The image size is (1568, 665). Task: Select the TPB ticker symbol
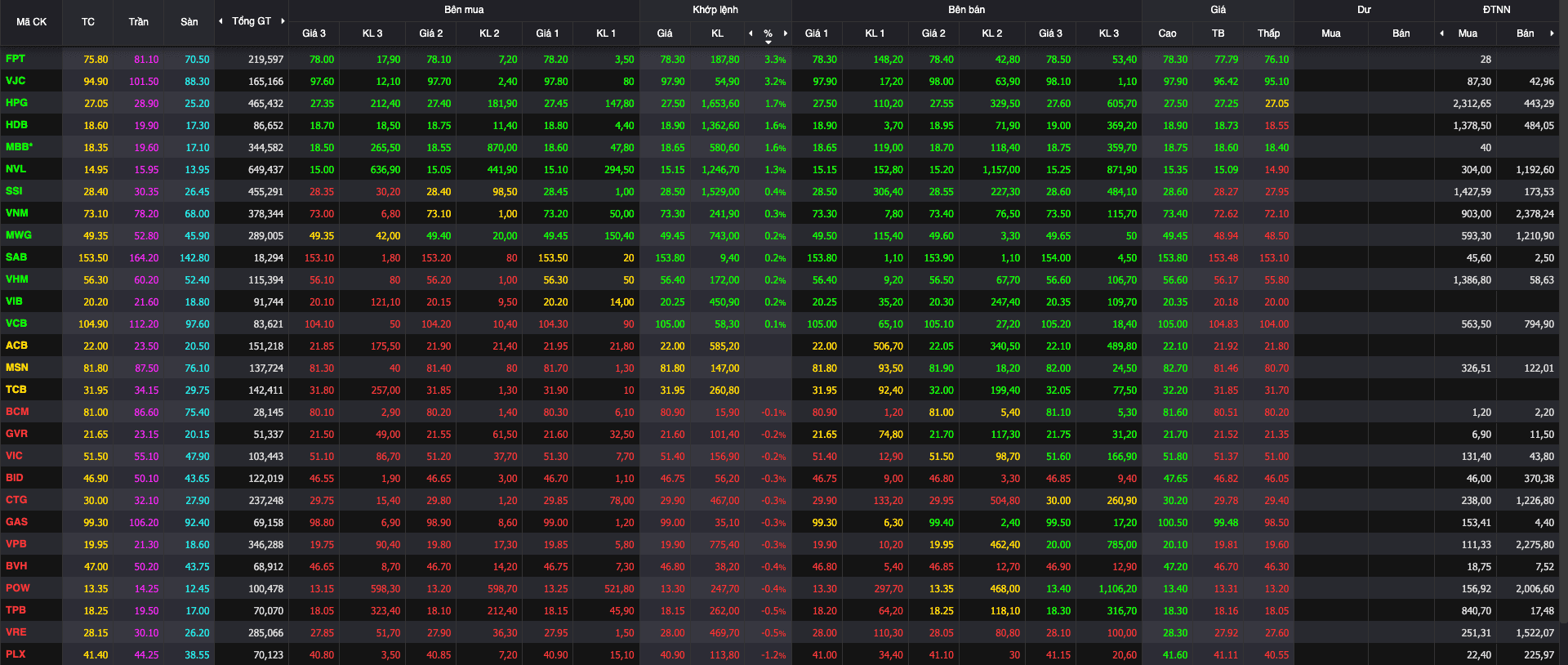point(16,610)
